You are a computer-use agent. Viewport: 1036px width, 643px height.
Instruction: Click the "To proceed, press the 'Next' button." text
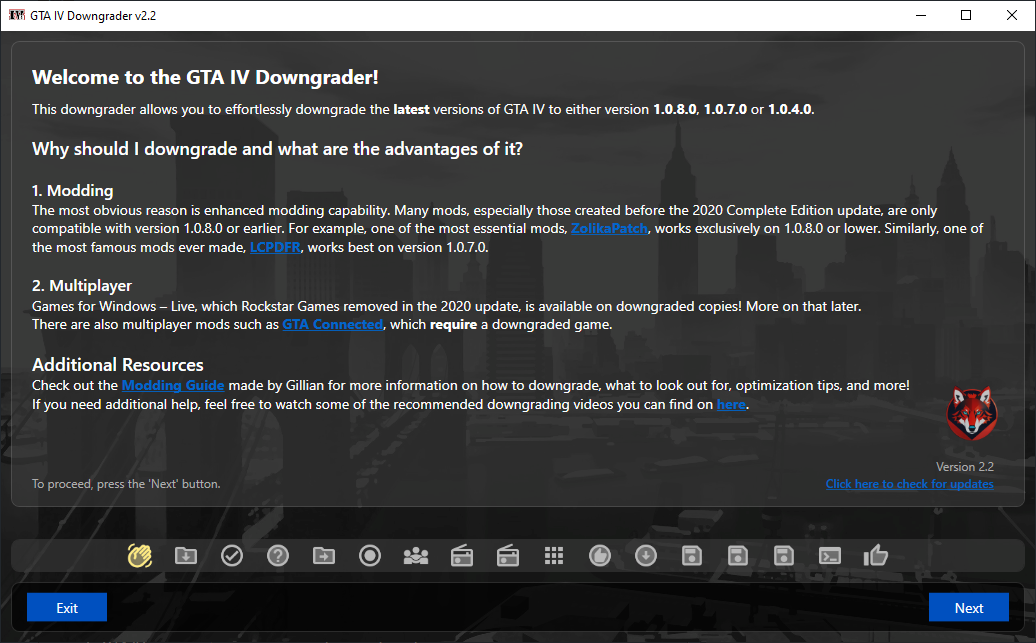(x=126, y=484)
